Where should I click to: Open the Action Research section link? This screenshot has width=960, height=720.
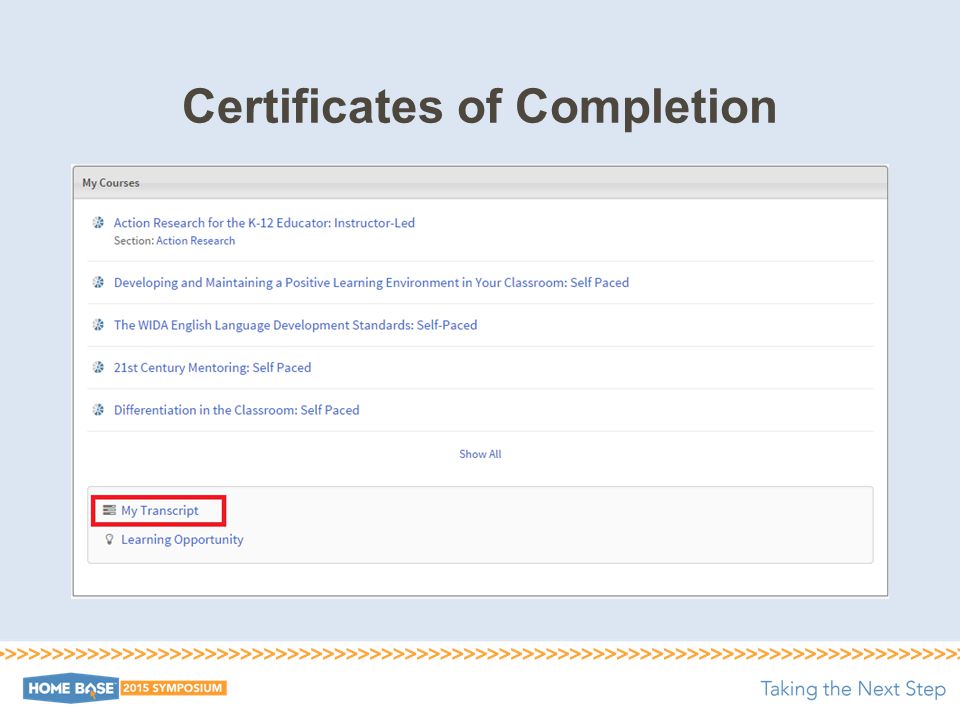coord(195,241)
